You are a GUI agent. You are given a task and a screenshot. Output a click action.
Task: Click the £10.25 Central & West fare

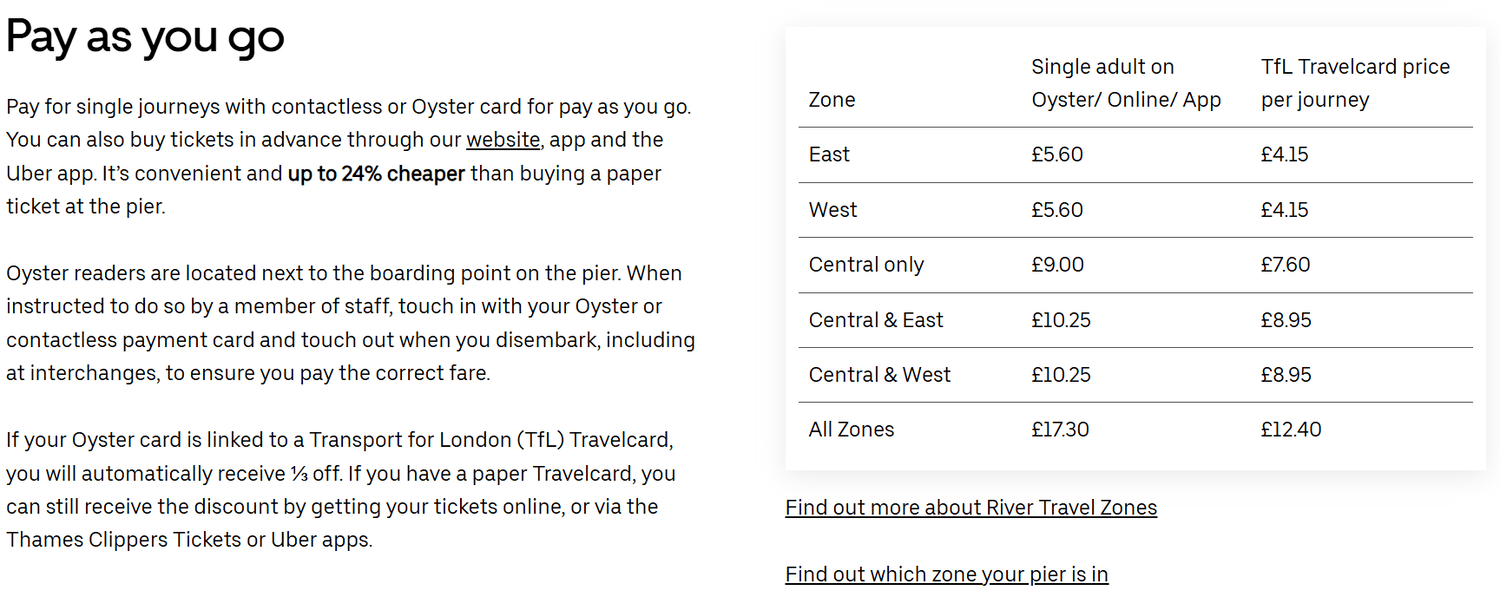pyautogui.click(x=1061, y=375)
